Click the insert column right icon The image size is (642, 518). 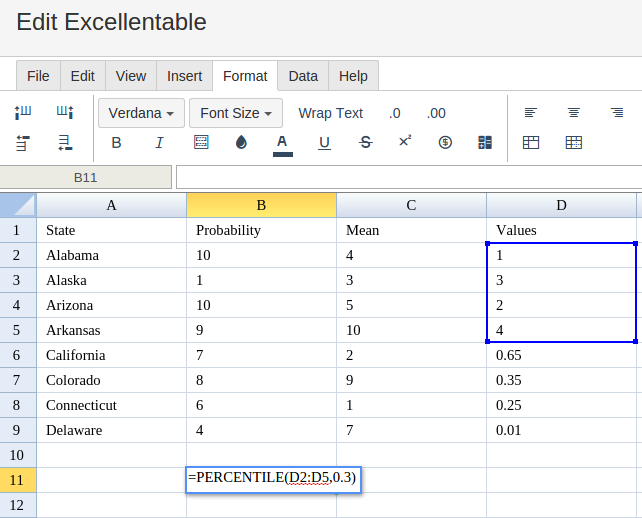(65, 112)
